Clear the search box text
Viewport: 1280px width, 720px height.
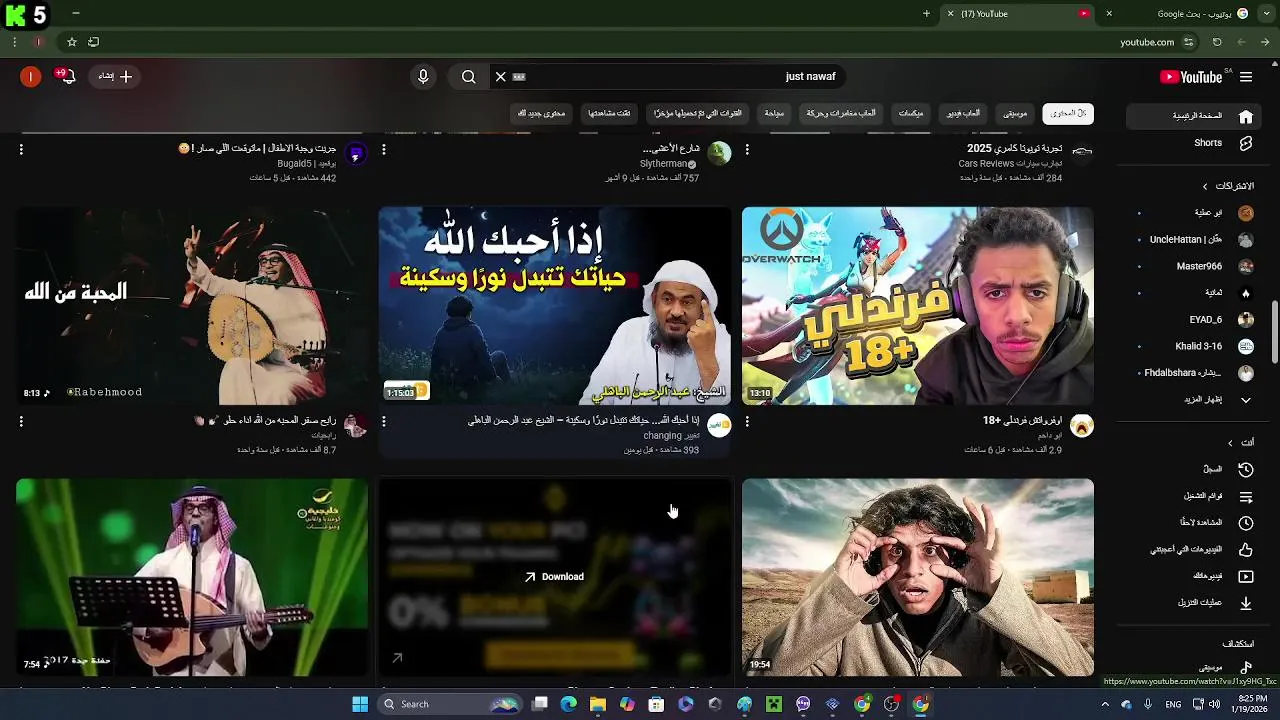tap(501, 77)
